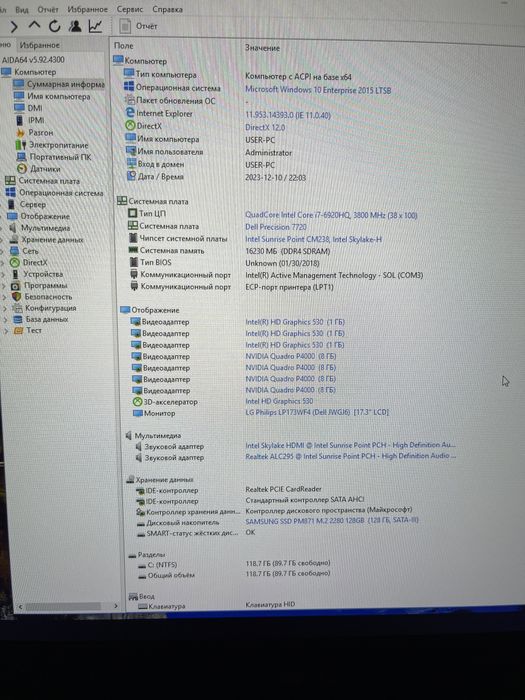Screen dimensions: 525x700
Task: Select Конфигурация tree item
Action: (44, 308)
